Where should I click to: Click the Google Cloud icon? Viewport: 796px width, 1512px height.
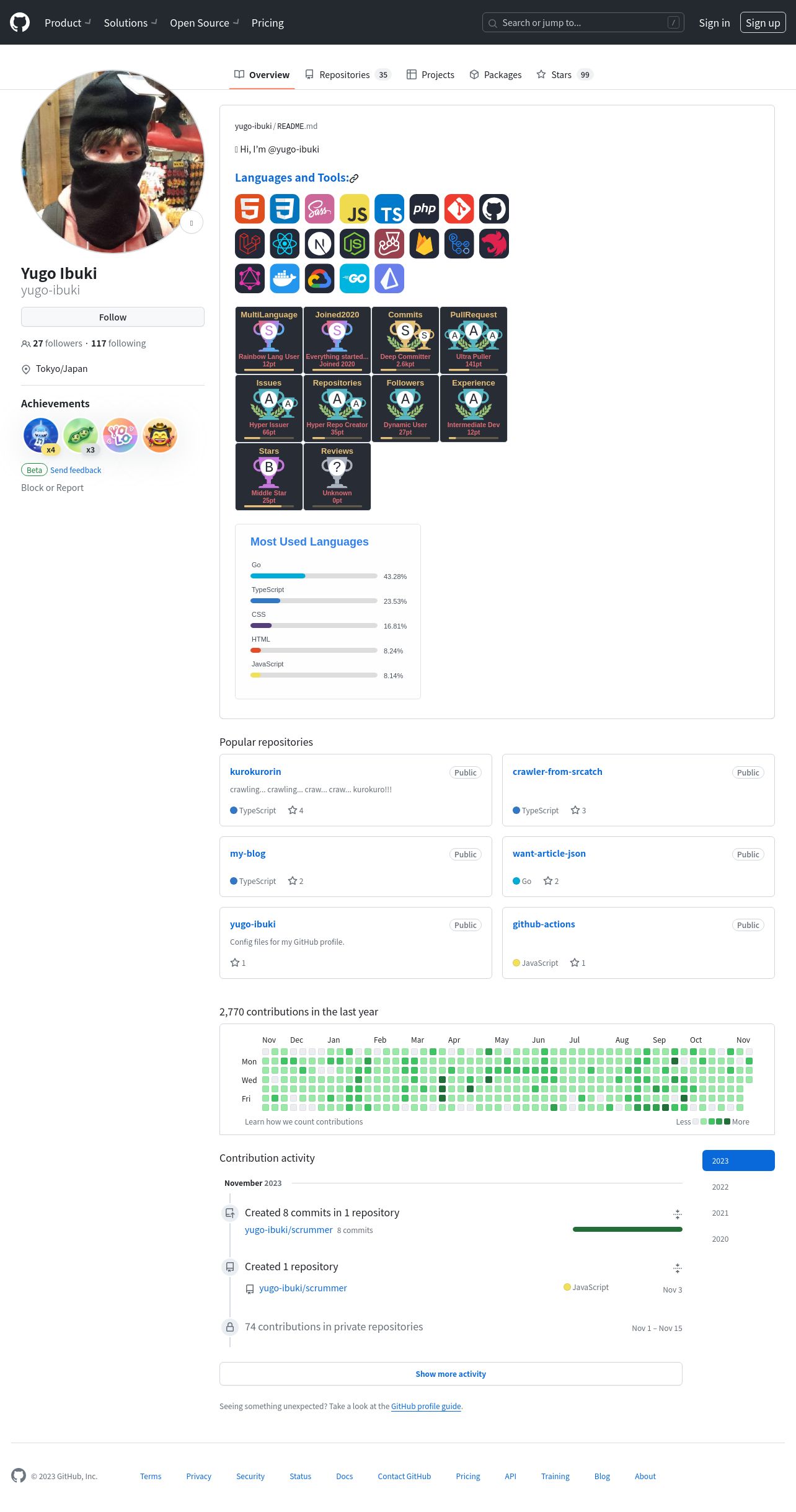tap(319, 278)
